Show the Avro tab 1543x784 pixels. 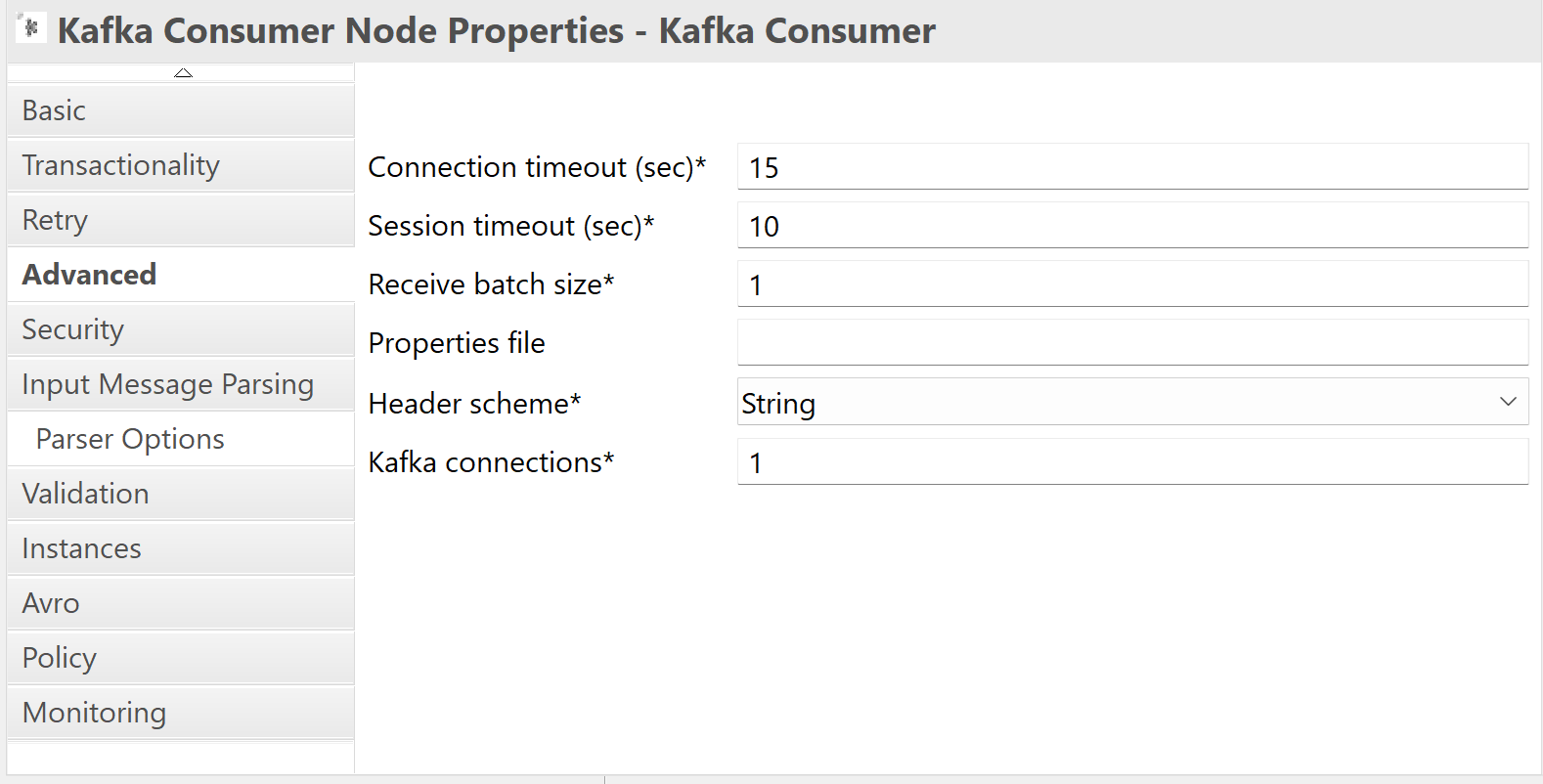click(181, 603)
